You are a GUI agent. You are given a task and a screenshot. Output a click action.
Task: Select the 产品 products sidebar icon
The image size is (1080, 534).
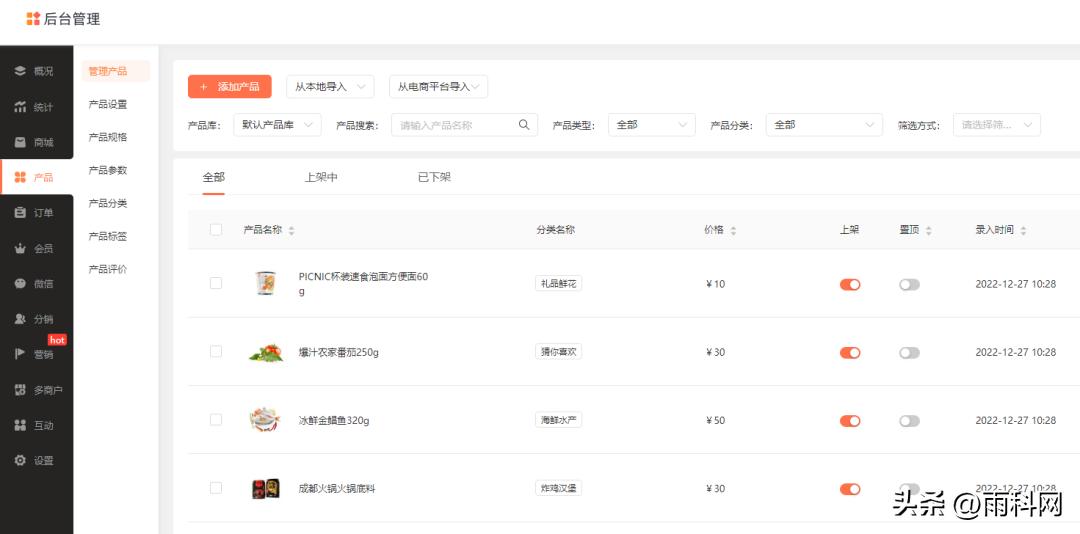point(20,178)
